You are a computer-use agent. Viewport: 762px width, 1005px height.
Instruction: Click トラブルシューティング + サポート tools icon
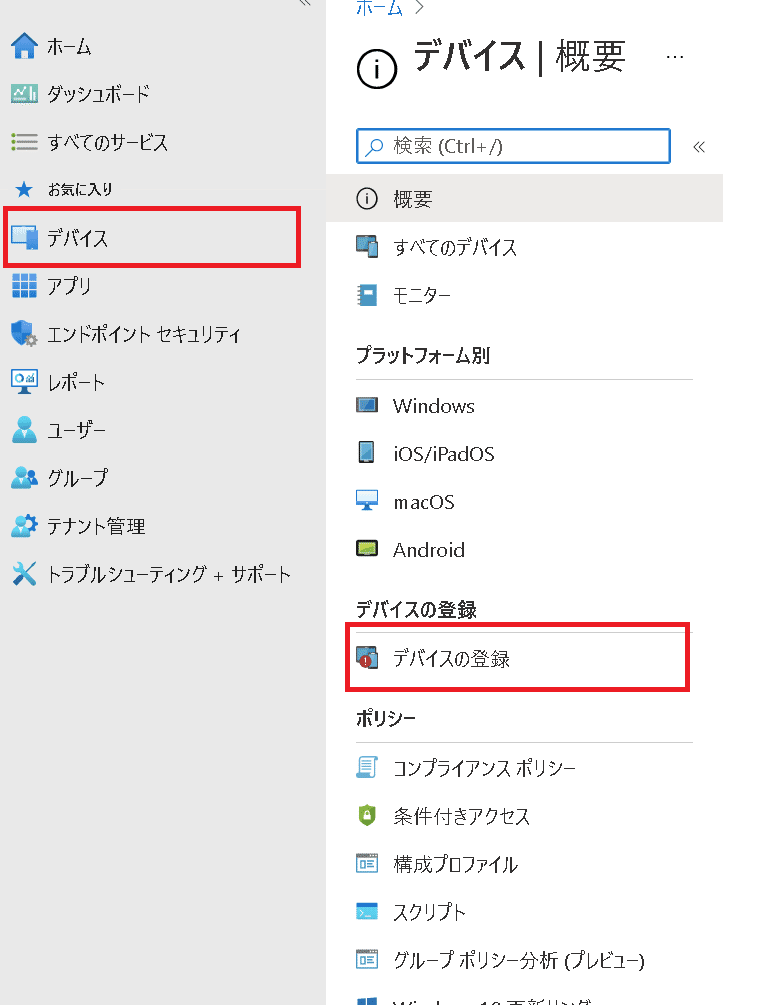pyautogui.click(x=24, y=574)
